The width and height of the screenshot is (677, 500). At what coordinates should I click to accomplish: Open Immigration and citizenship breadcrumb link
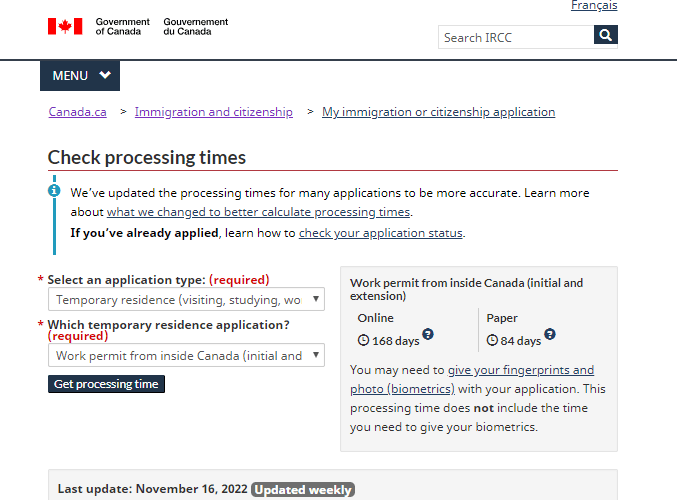(x=213, y=112)
